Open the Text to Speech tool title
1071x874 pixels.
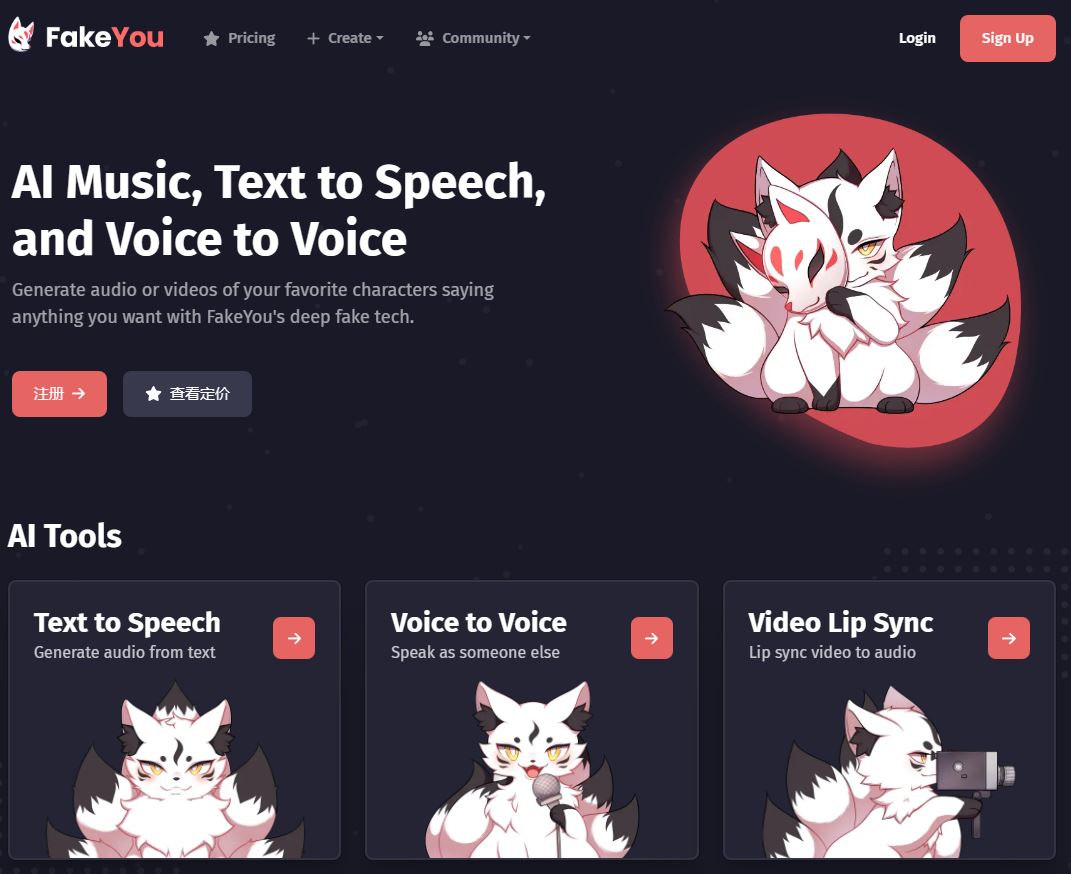pyautogui.click(x=127, y=622)
